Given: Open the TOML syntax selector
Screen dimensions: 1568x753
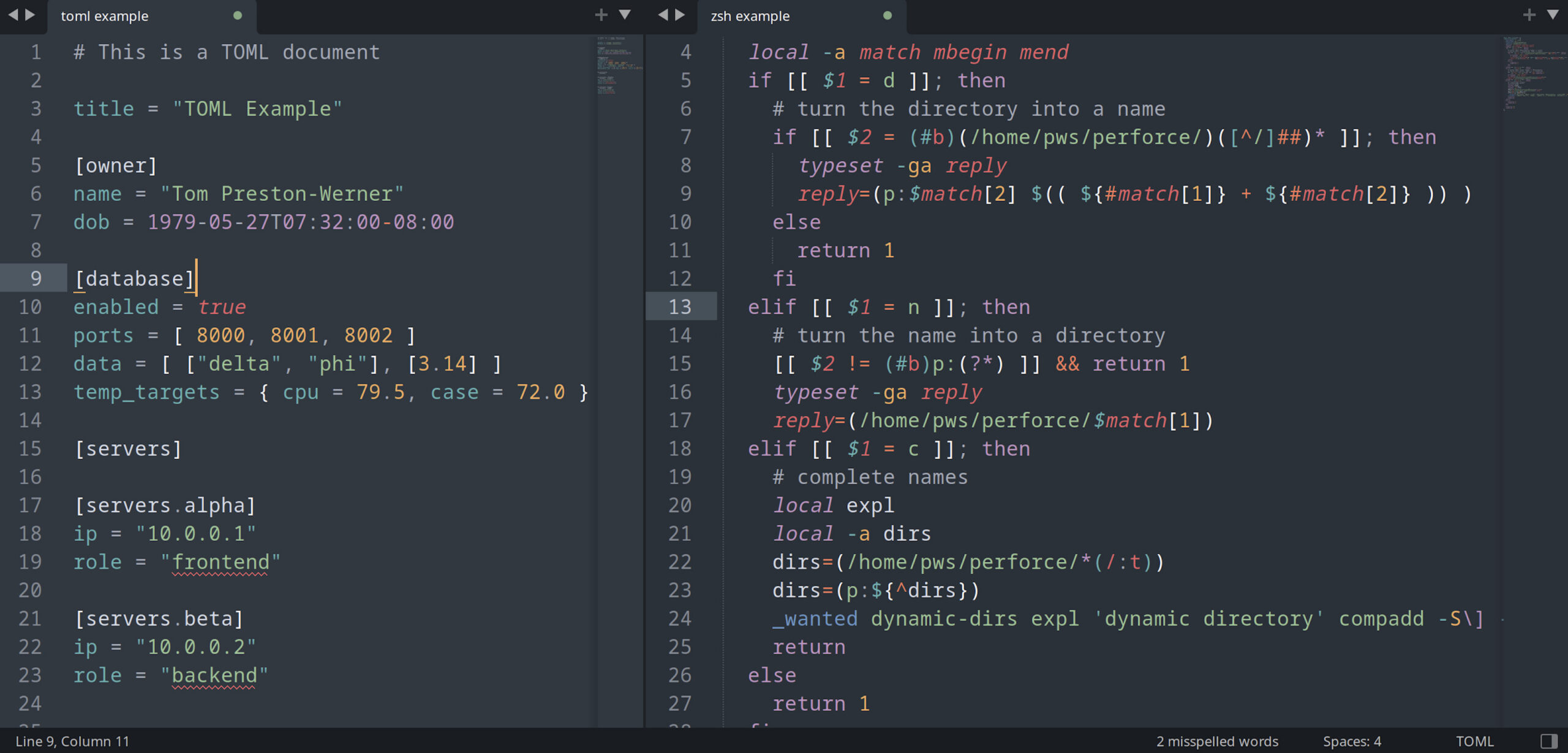Looking at the screenshot, I should 1476,740.
